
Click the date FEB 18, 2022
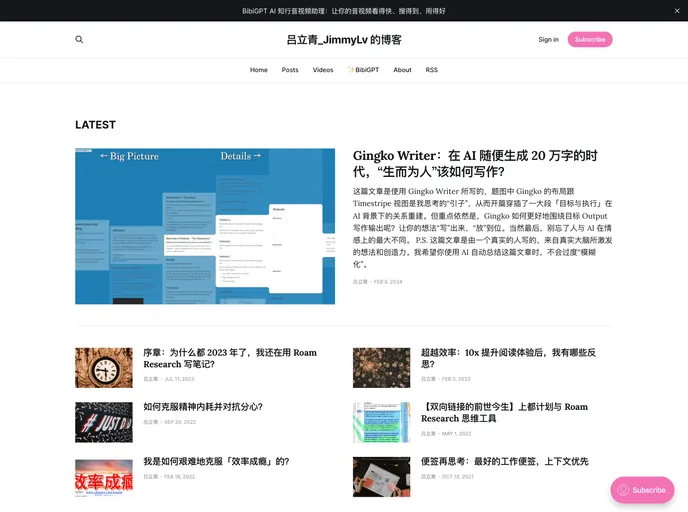pyautogui.click(x=179, y=476)
